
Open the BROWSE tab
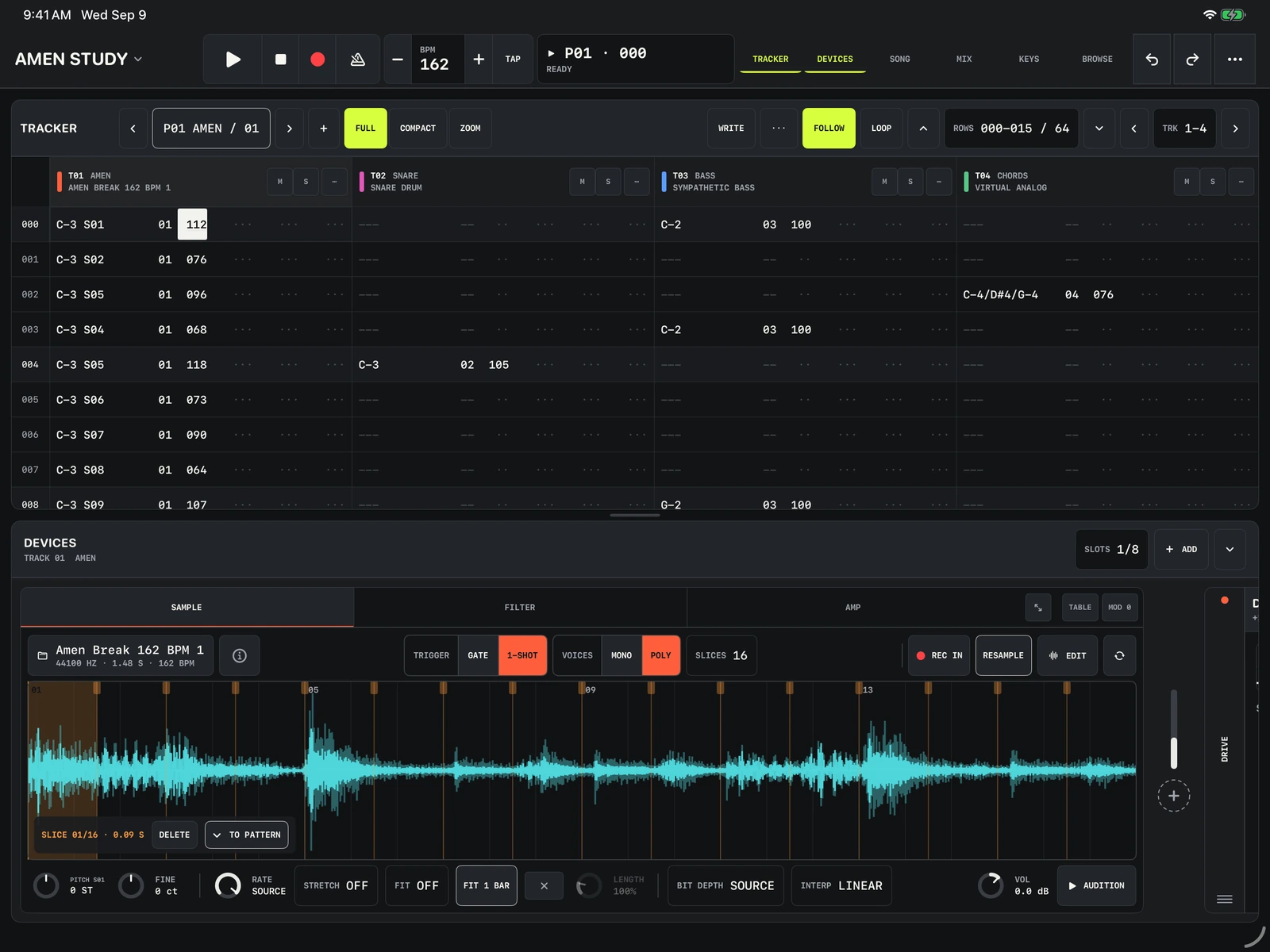click(x=1097, y=59)
